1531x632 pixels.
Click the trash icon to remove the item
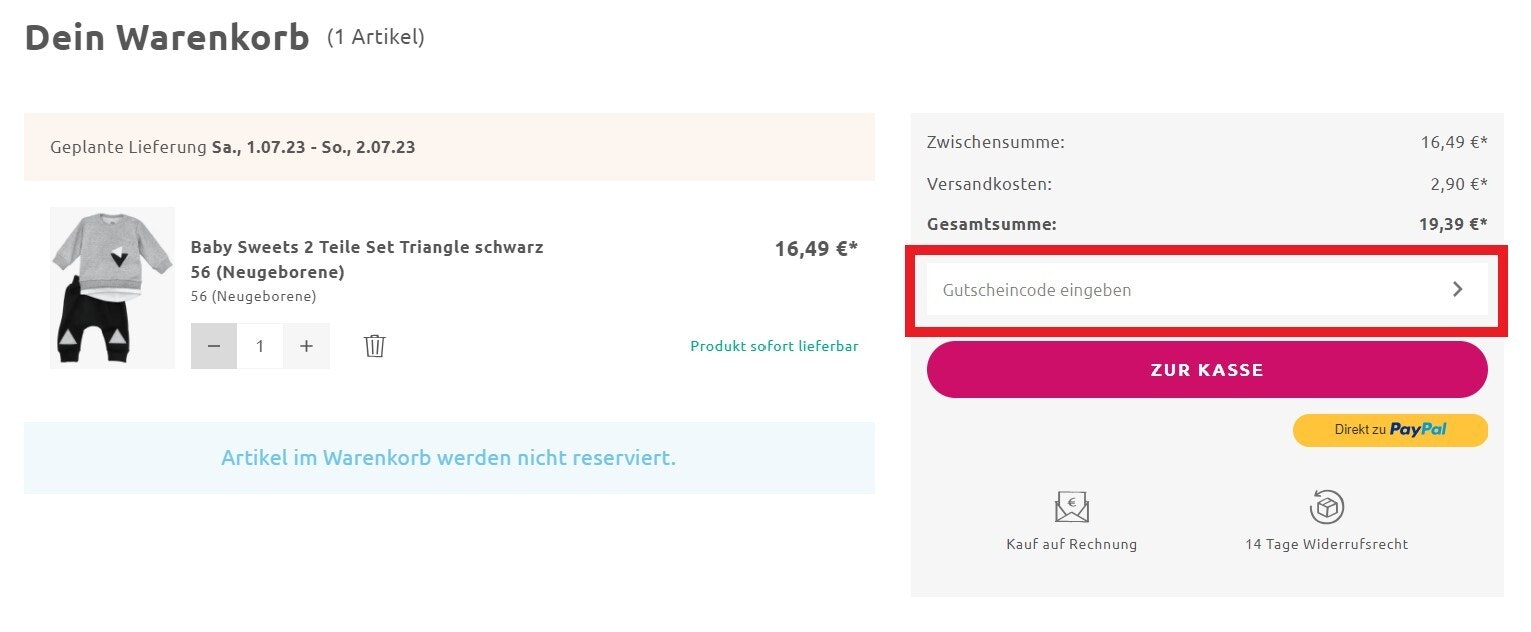[374, 345]
